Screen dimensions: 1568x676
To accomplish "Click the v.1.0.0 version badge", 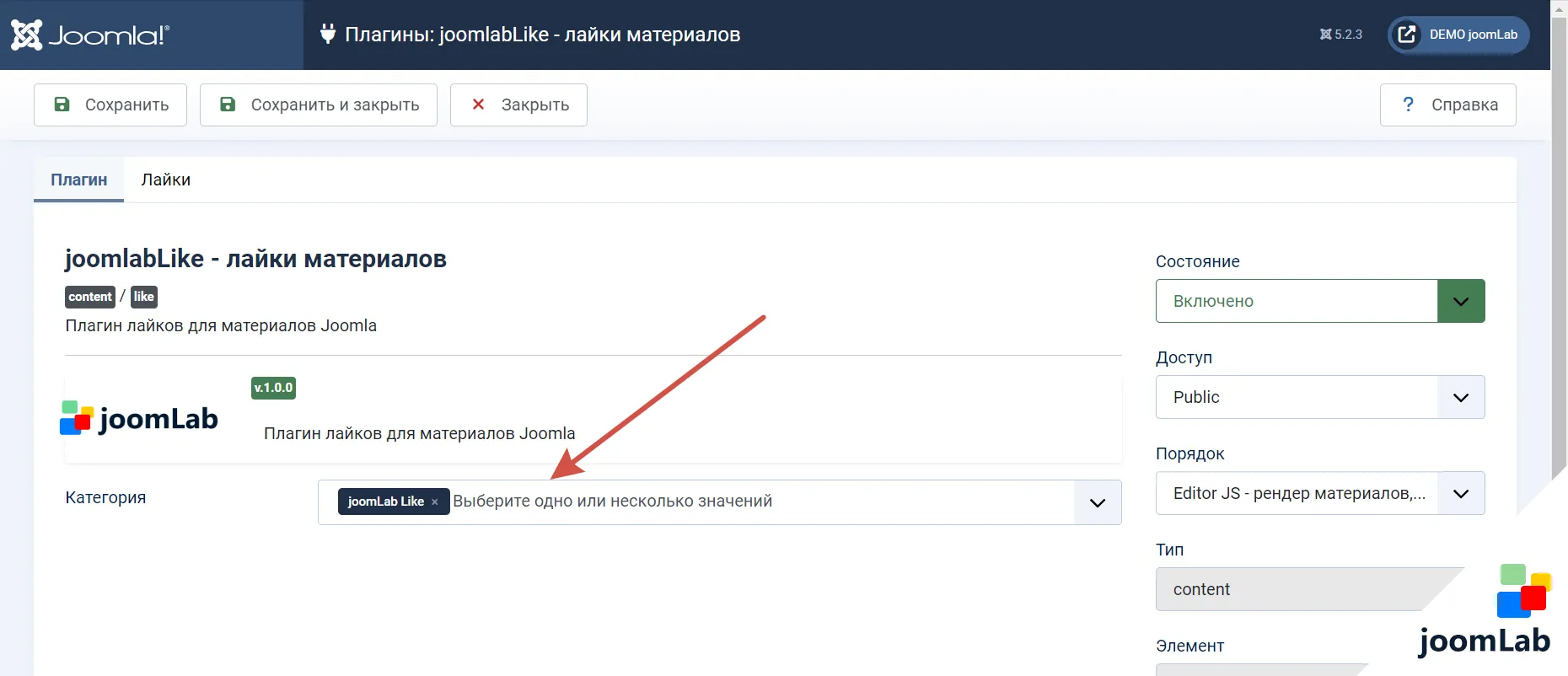I will pyautogui.click(x=273, y=388).
